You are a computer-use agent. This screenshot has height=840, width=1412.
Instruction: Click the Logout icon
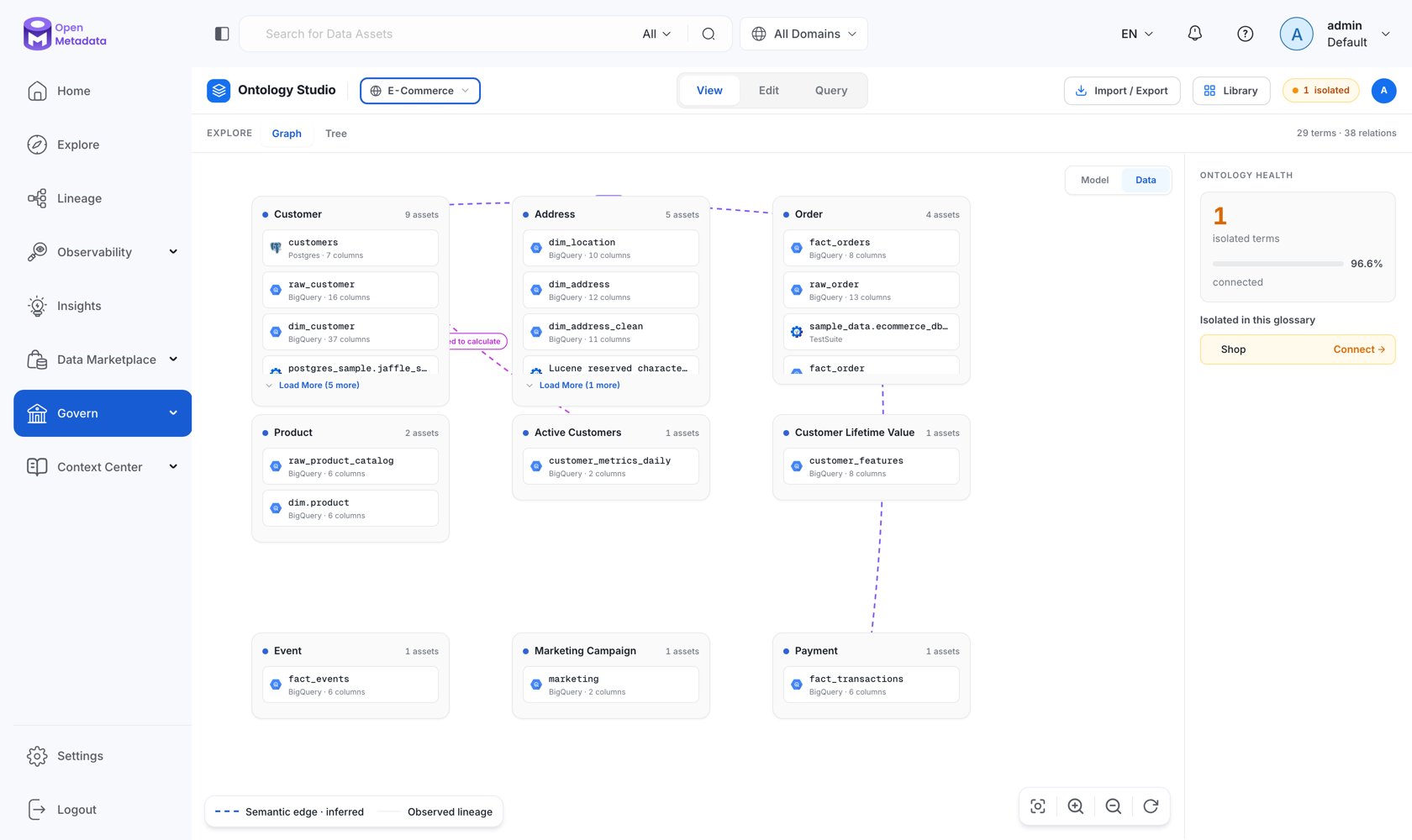click(37, 810)
